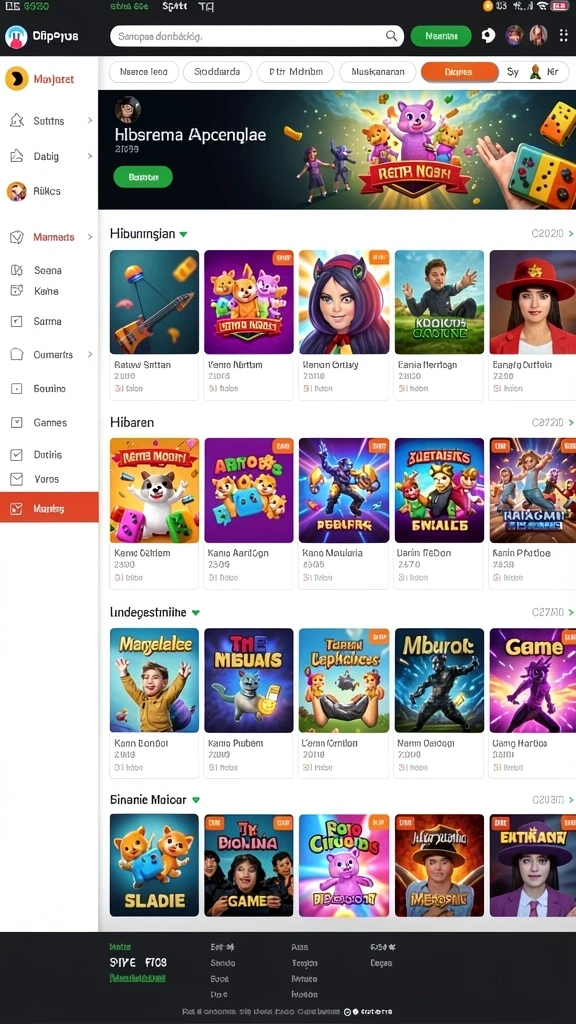This screenshot has height=1024, width=576.
Task: Click the green underlined link in footer
Action: point(137,978)
